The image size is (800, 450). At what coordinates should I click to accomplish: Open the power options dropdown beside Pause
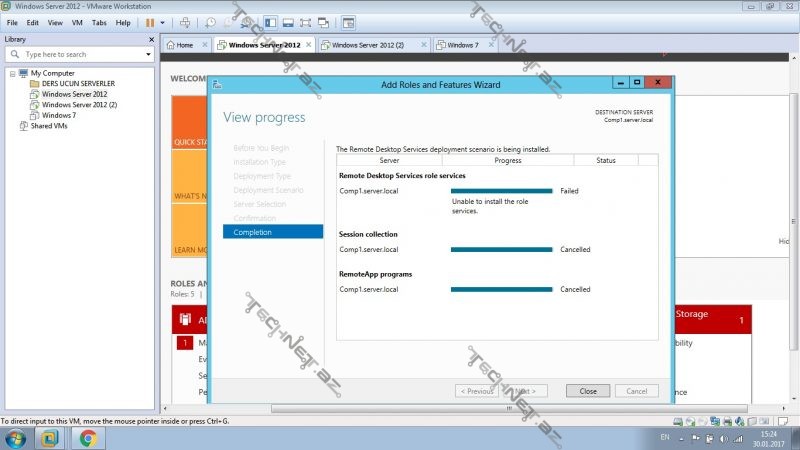point(162,22)
